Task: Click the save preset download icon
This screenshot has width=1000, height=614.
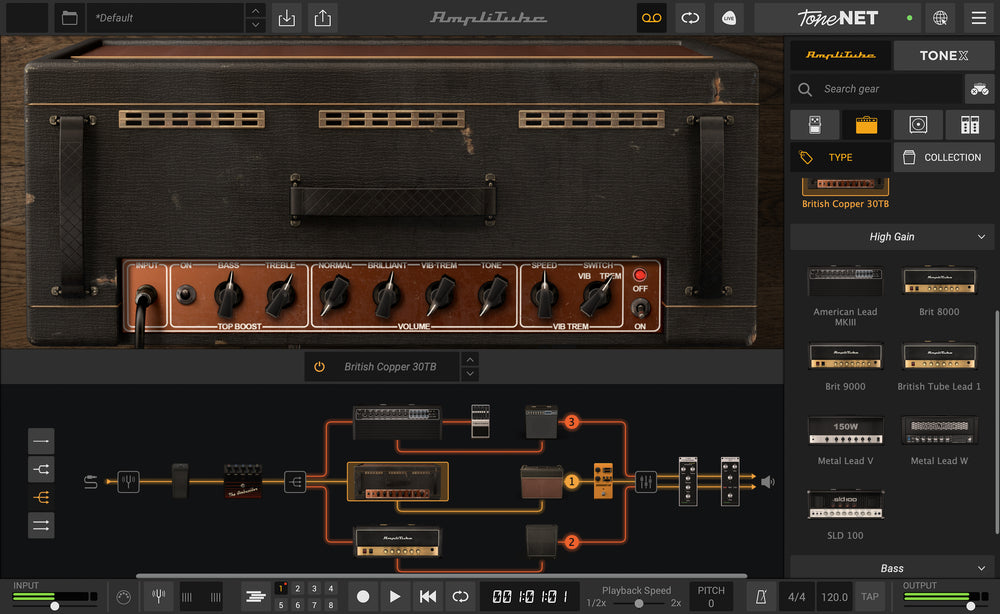Action: (287, 18)
